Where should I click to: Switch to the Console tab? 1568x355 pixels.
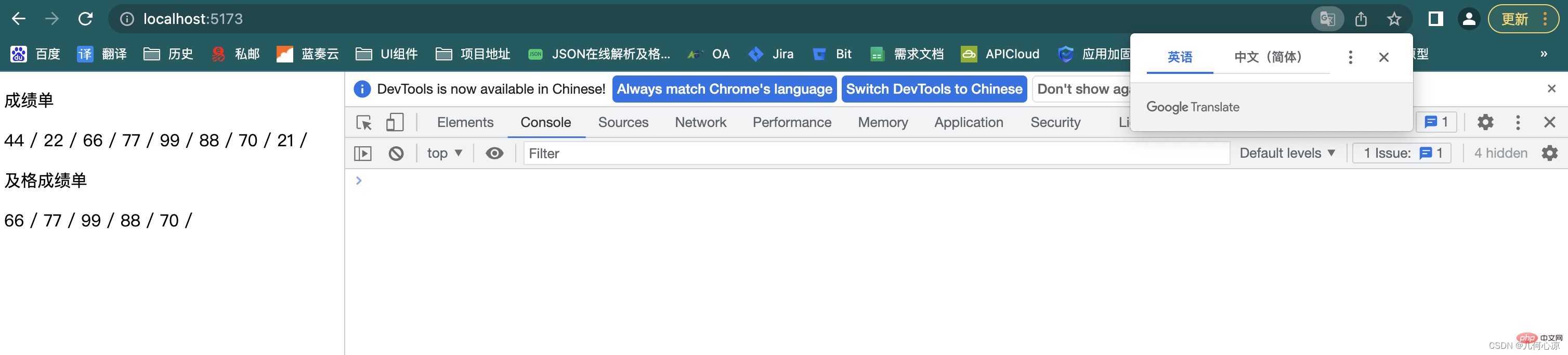(545, 123)
